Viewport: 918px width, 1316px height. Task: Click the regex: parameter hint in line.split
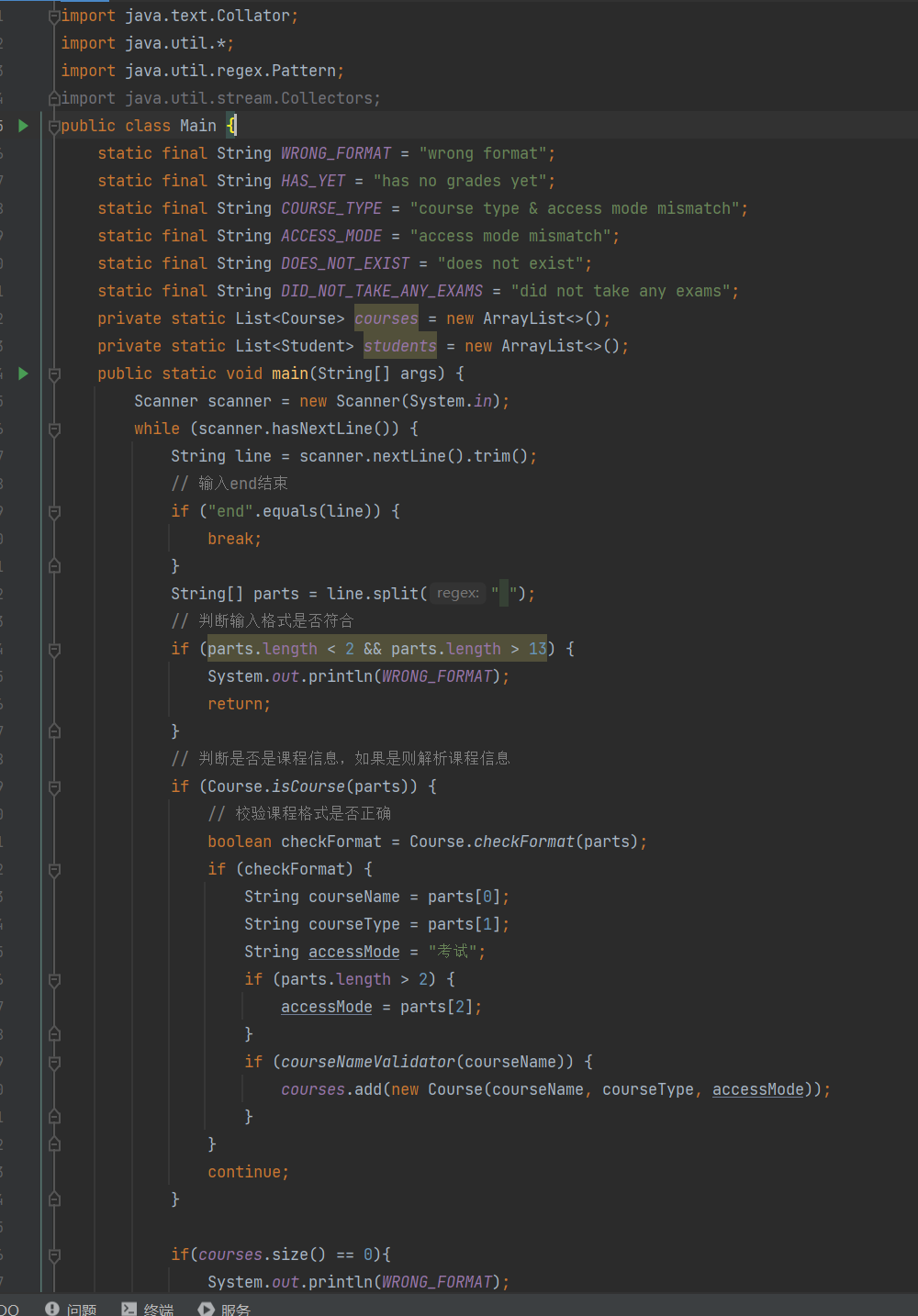458,594
